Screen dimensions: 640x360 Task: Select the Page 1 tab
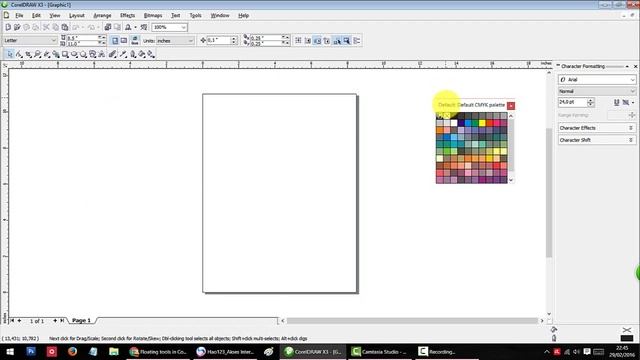tap(81, 321)
